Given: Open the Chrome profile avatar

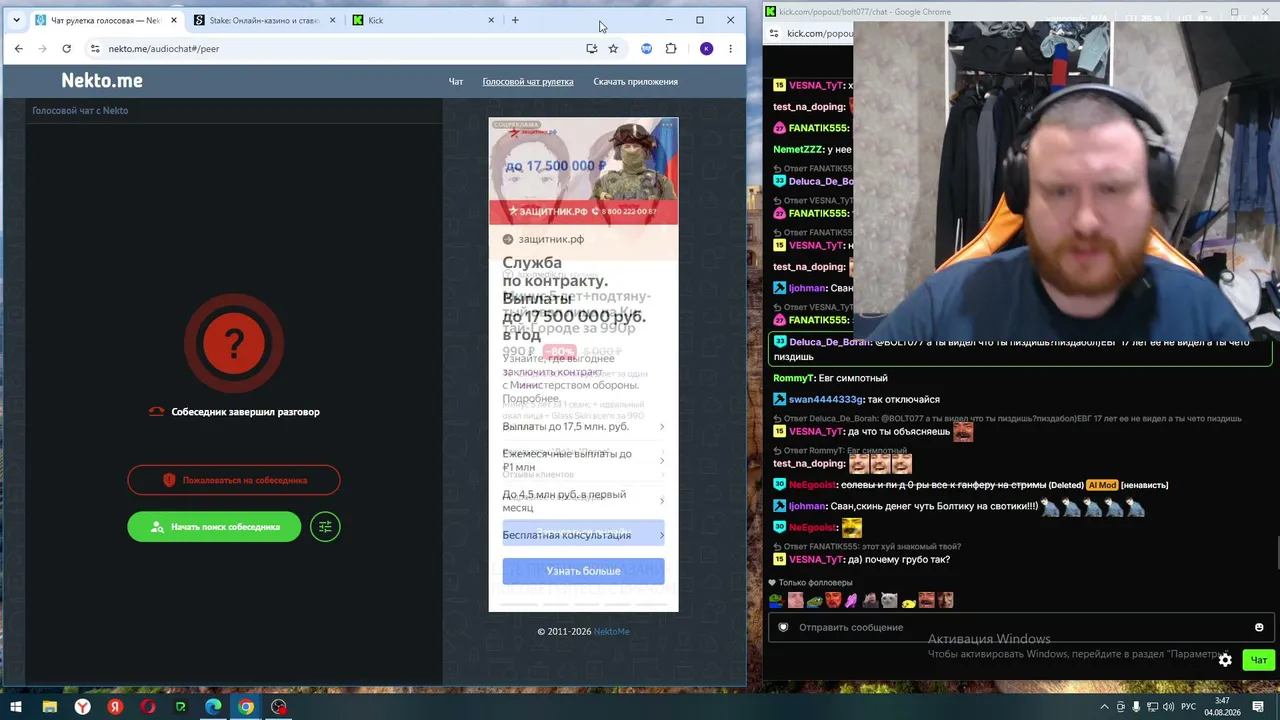Looking at the screenshot, I should [707, 48].
